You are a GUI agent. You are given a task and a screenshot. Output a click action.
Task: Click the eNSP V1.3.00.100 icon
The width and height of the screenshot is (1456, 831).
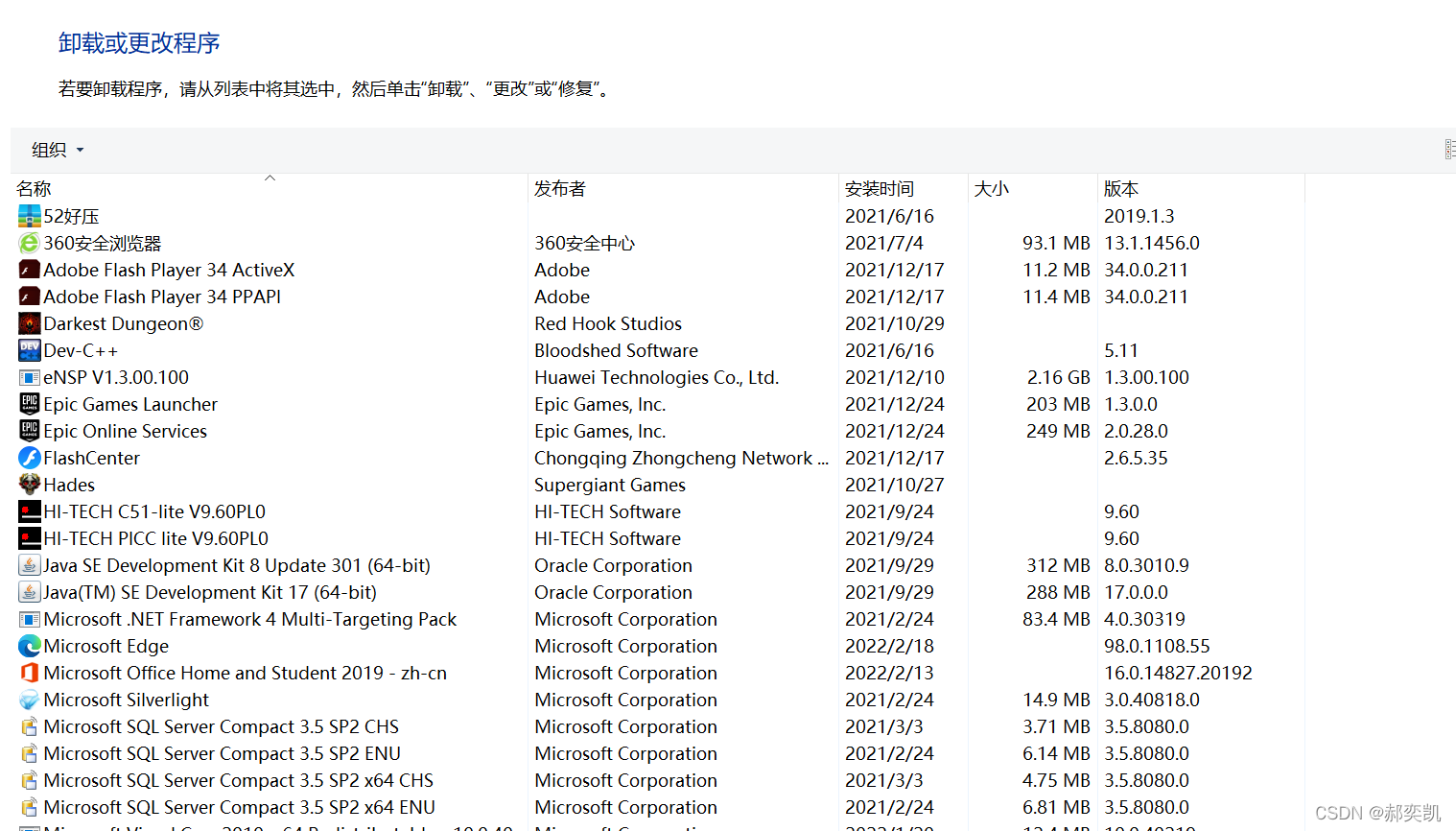click(30, 377)
